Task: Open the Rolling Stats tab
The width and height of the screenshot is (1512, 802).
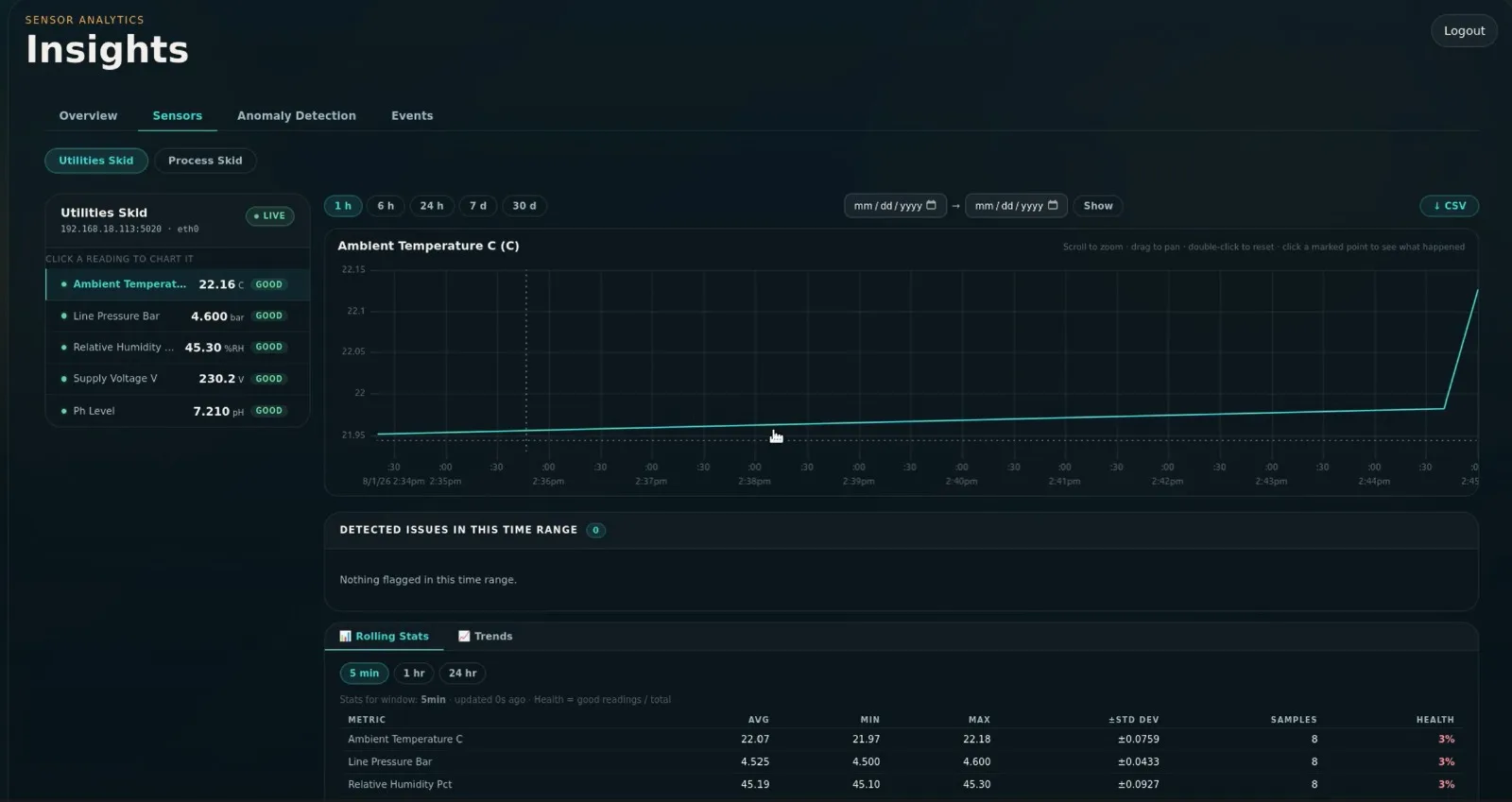Action: click(385, 637)
